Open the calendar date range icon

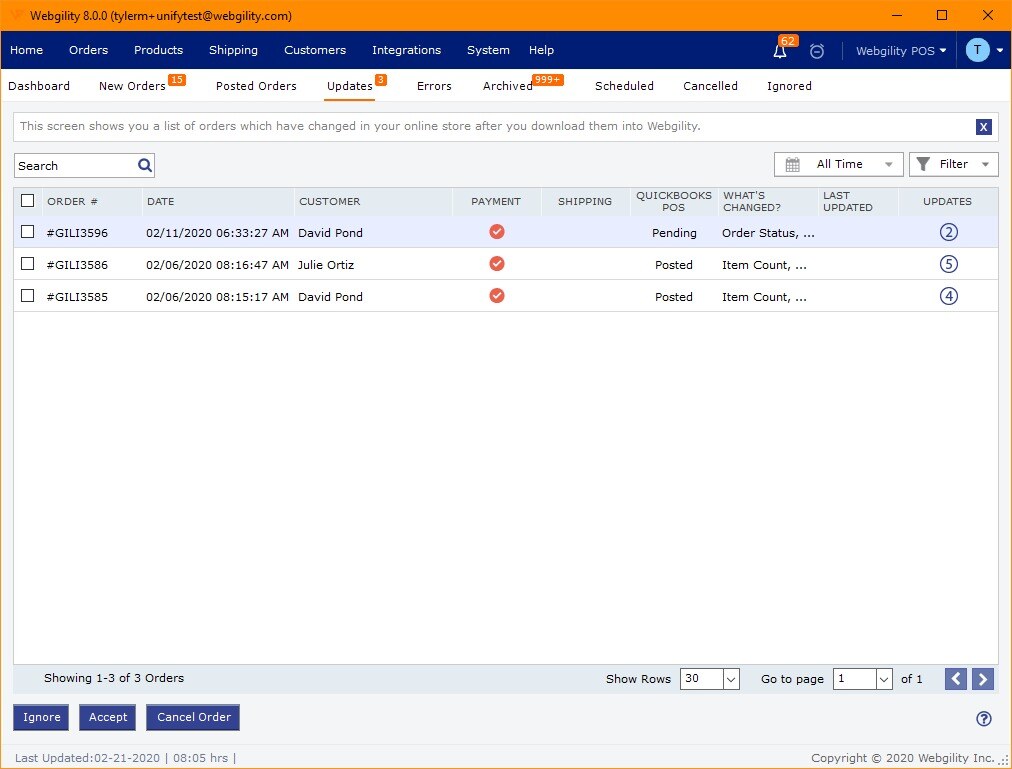793,165
